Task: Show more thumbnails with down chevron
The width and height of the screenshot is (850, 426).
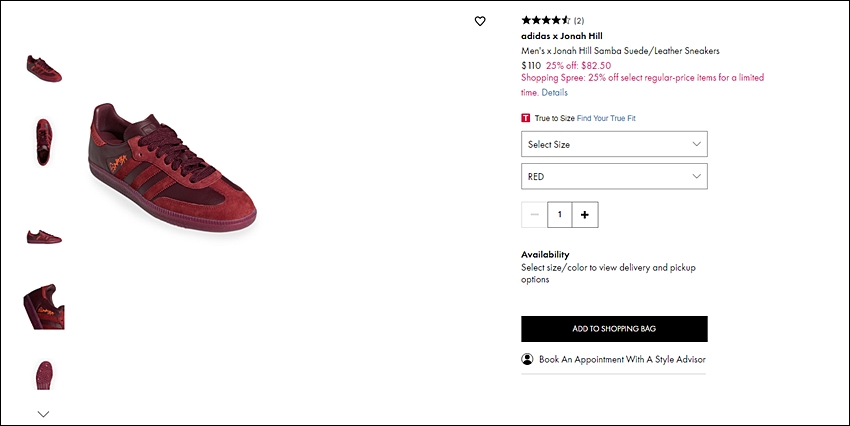Action: [43, 414]
